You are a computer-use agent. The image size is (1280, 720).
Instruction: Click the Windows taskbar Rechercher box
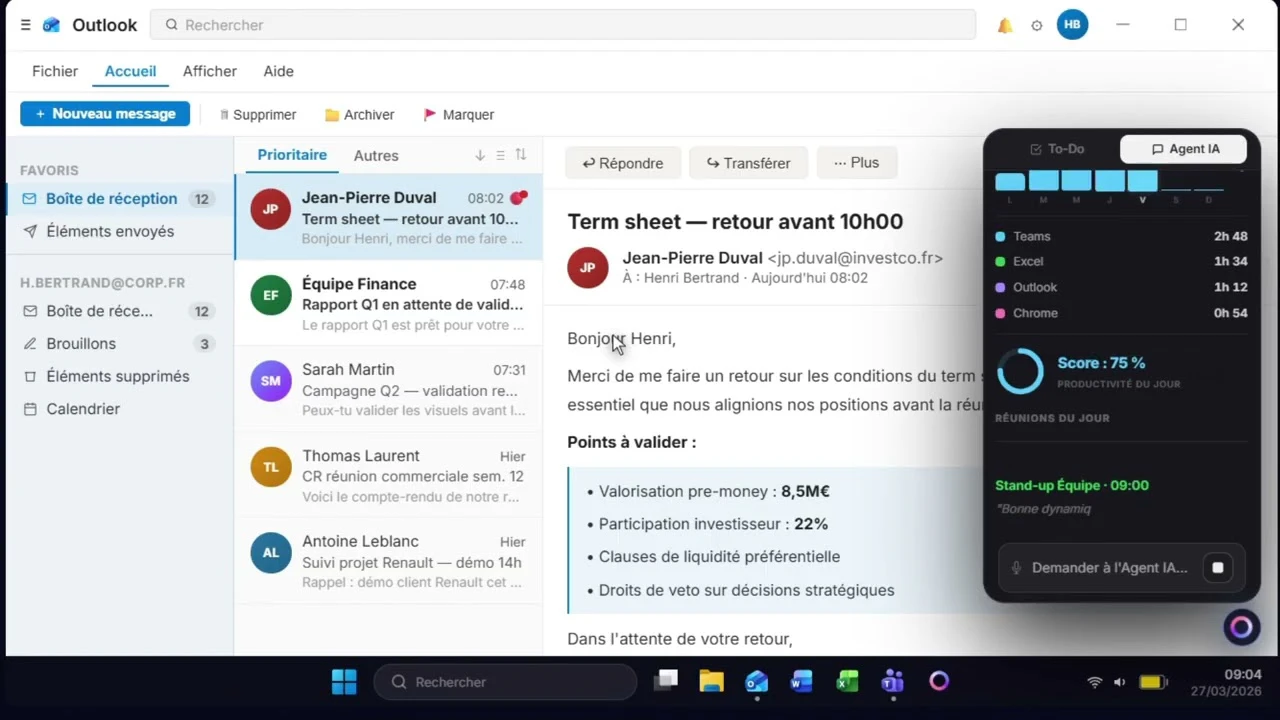(505, 682)
